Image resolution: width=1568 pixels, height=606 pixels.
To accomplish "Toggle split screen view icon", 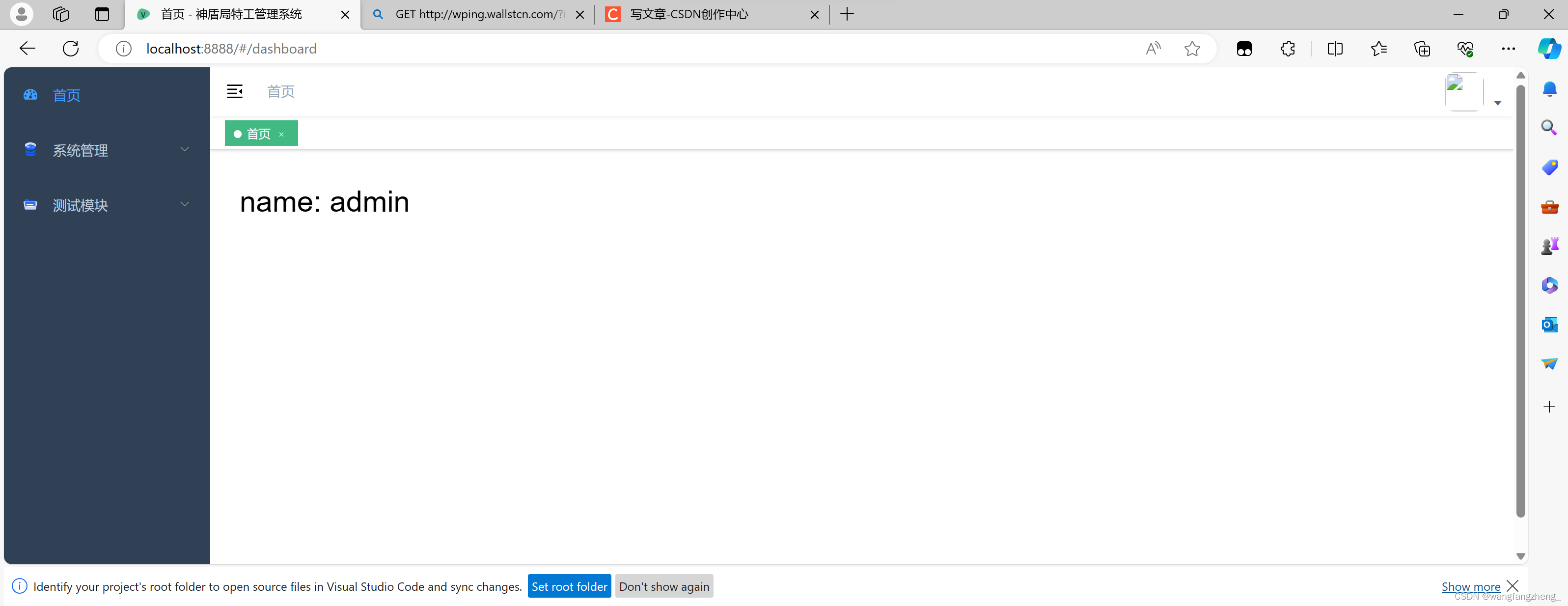I will coord(1336,49).
